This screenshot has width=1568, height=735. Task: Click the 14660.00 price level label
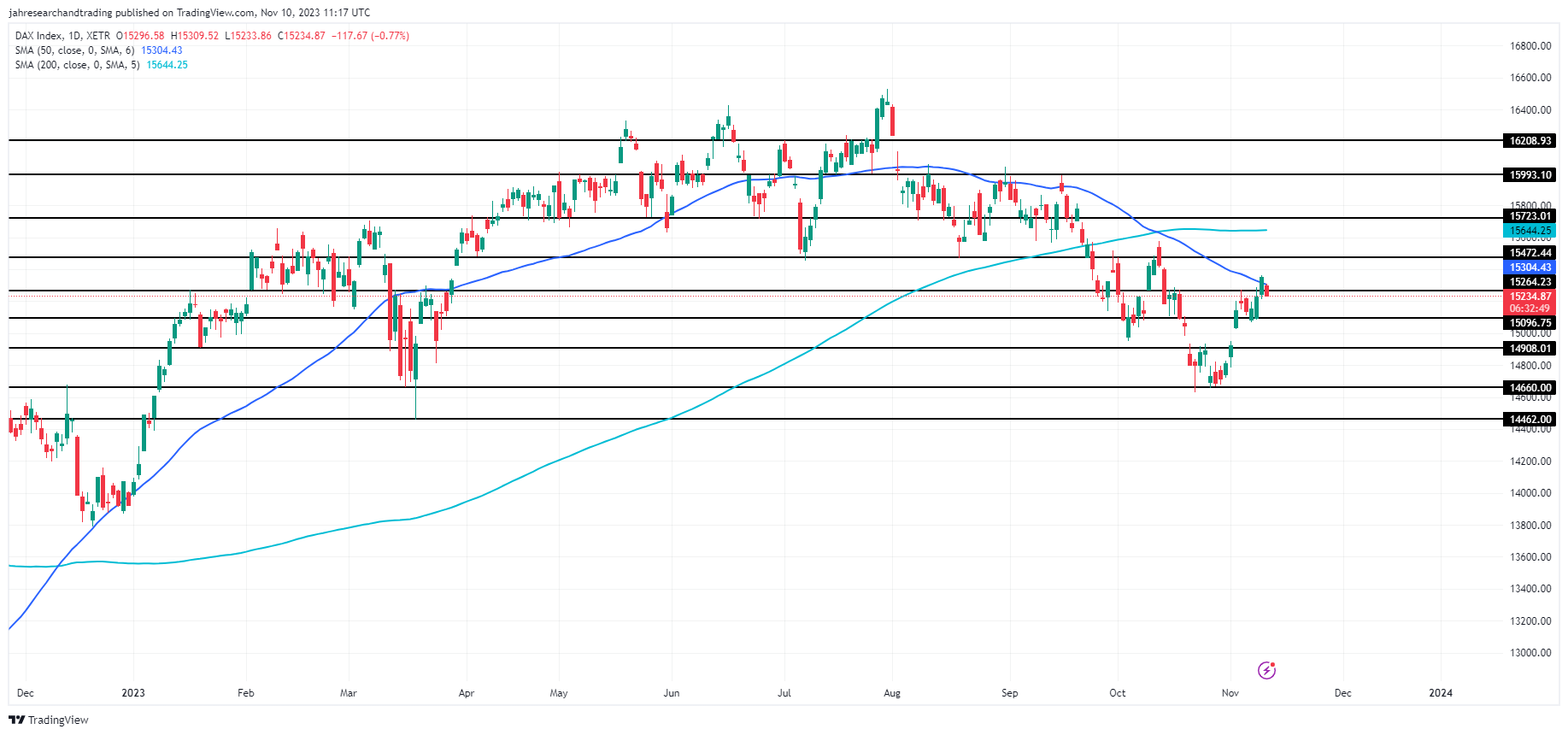click(x=1530, y=388)
